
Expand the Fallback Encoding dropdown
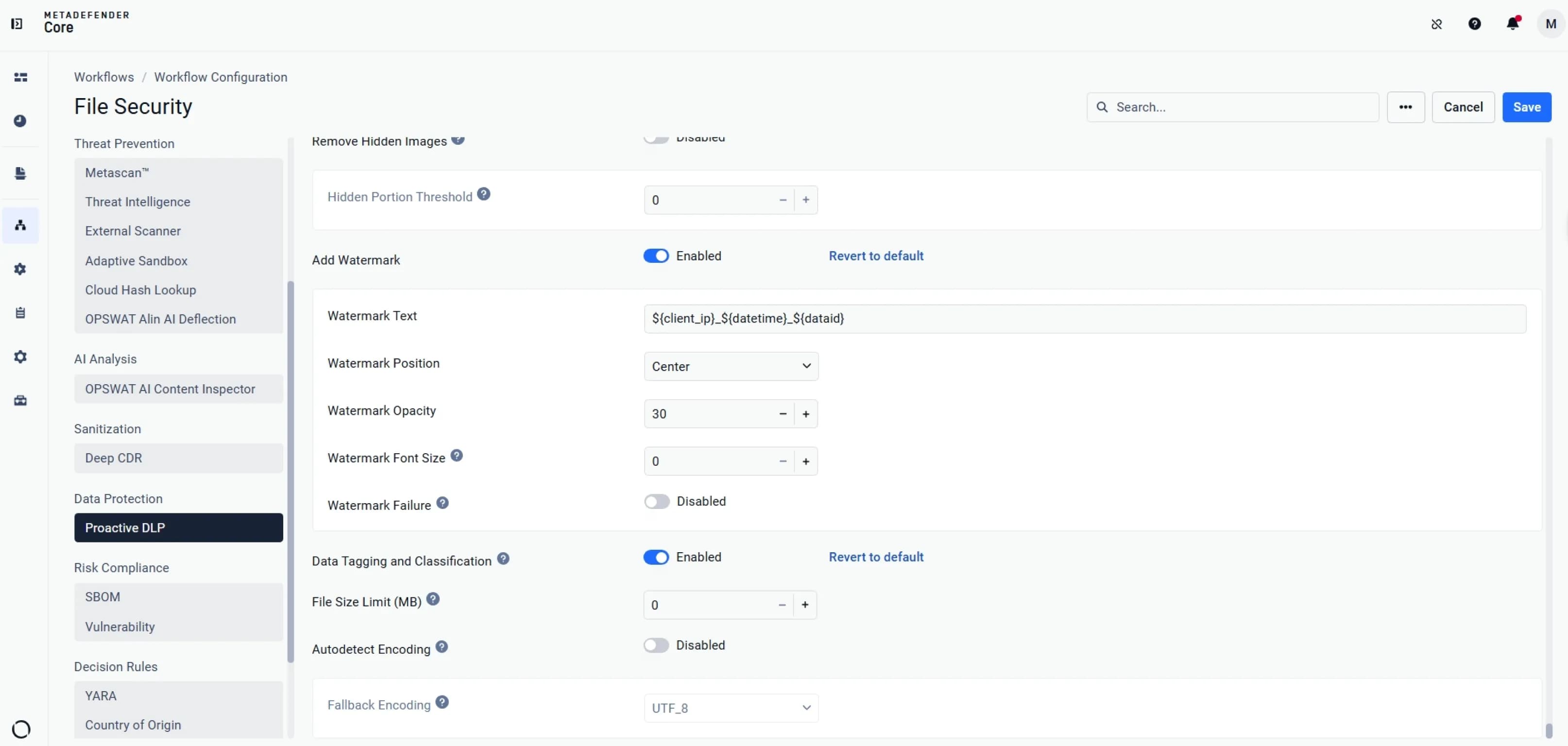coord(731,708)
